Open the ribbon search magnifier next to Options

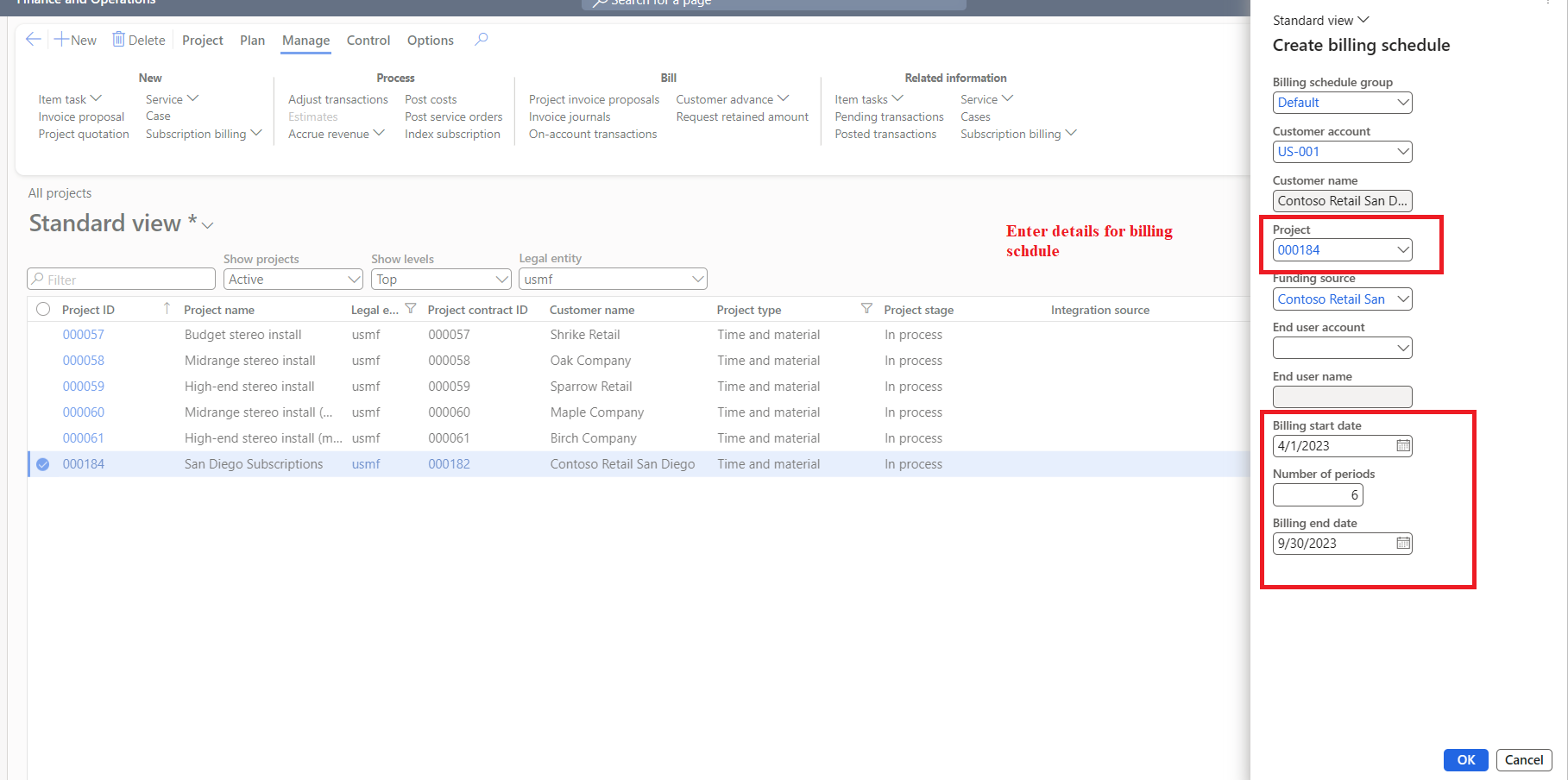point(481,39)
